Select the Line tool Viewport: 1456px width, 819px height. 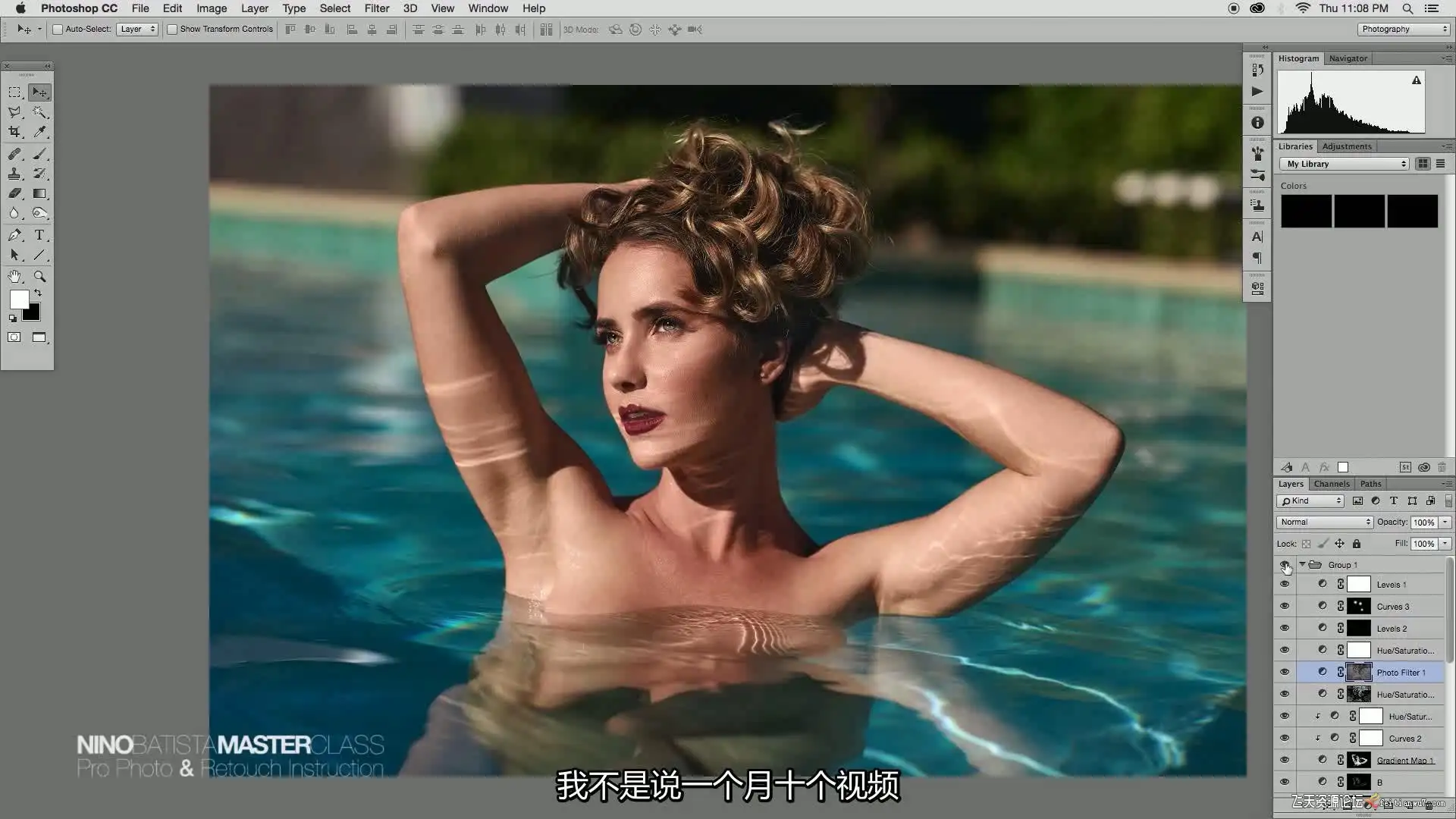[x=39, y=255]
